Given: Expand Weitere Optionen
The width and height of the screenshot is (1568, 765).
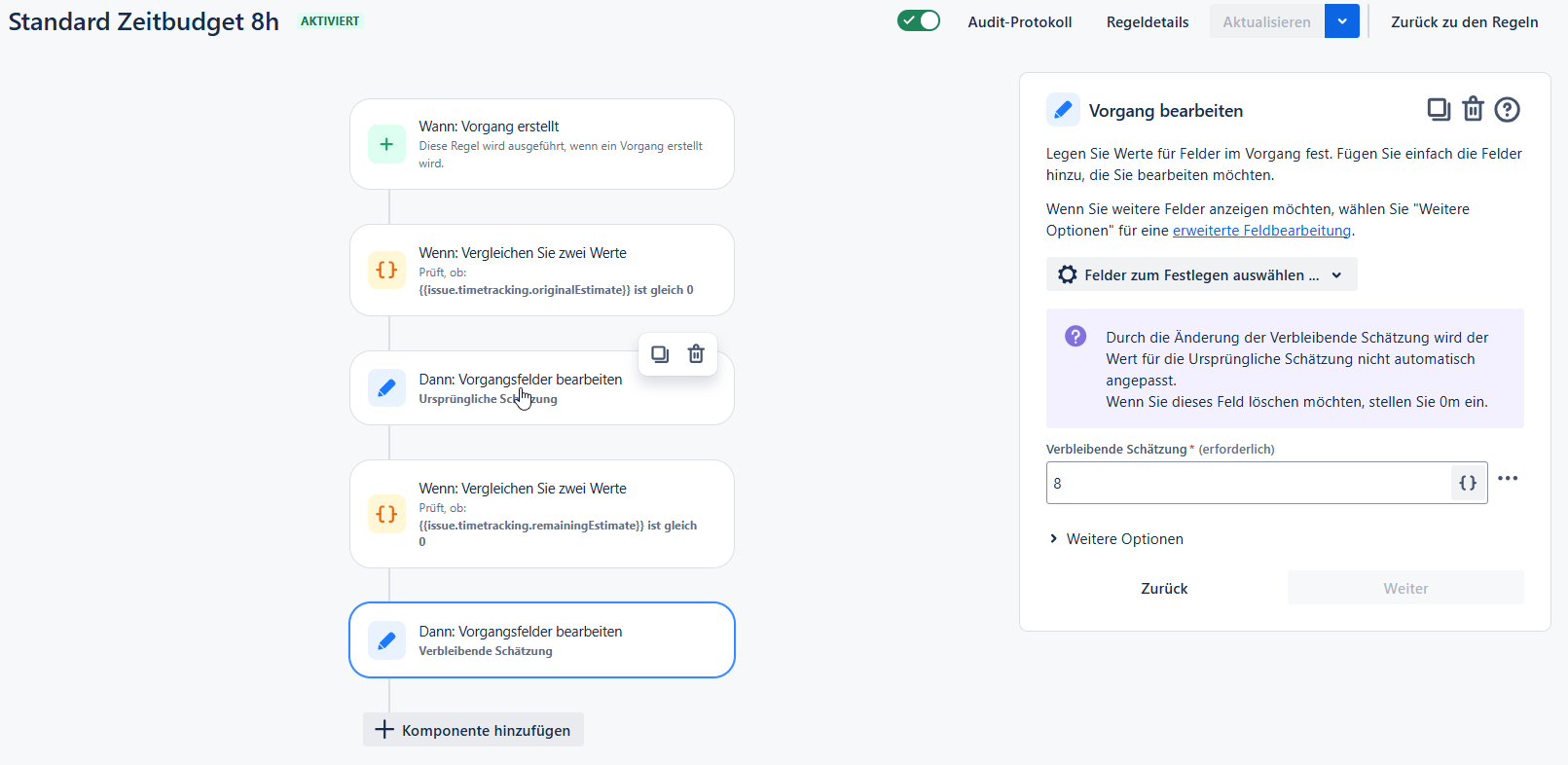Looking at the screenshot, I should (1115, 539).
